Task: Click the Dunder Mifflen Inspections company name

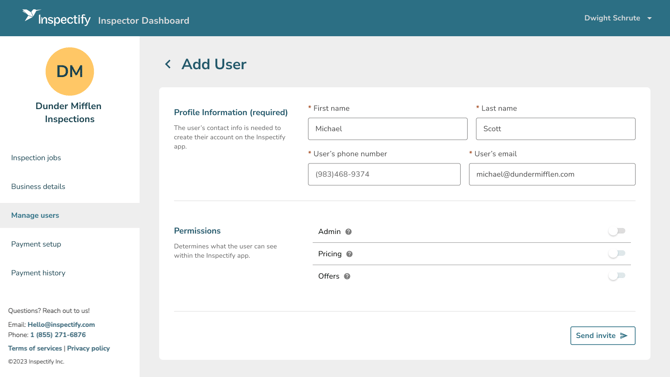Action: [69, 112]
